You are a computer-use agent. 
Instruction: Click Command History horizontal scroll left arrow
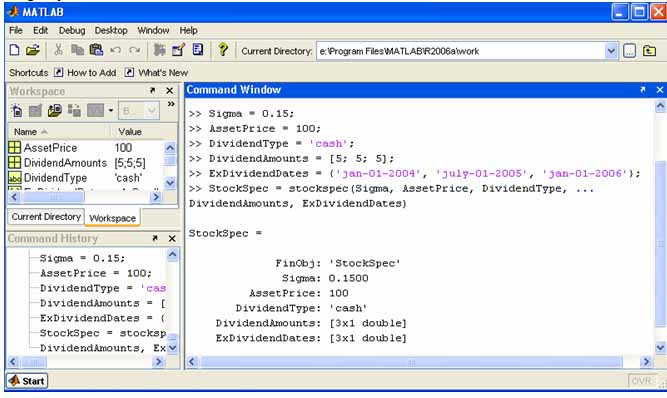(x=13, y=362)
